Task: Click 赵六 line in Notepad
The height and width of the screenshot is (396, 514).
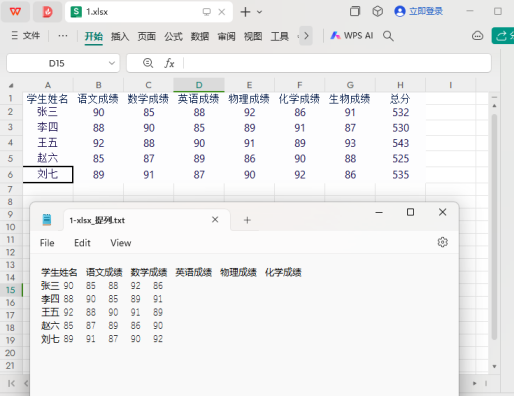Action: pos(102,326)
